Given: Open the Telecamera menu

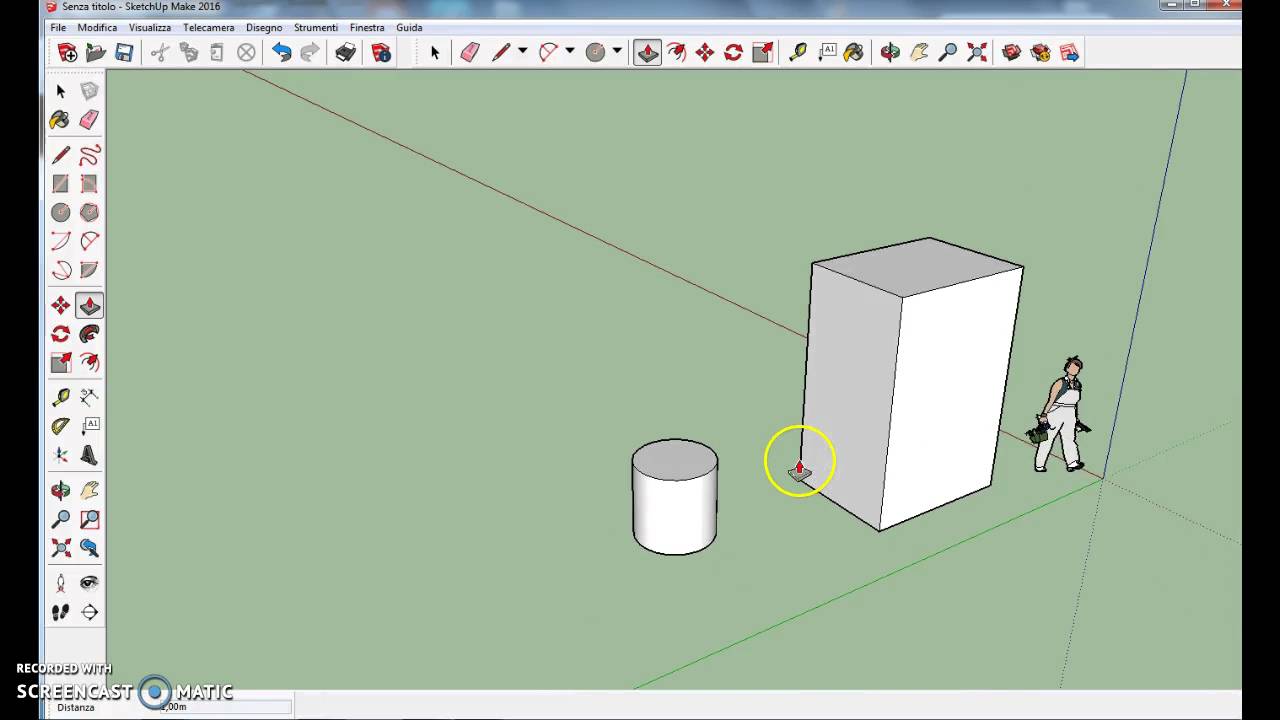Looking at the screenshot, I should [208, 27].
